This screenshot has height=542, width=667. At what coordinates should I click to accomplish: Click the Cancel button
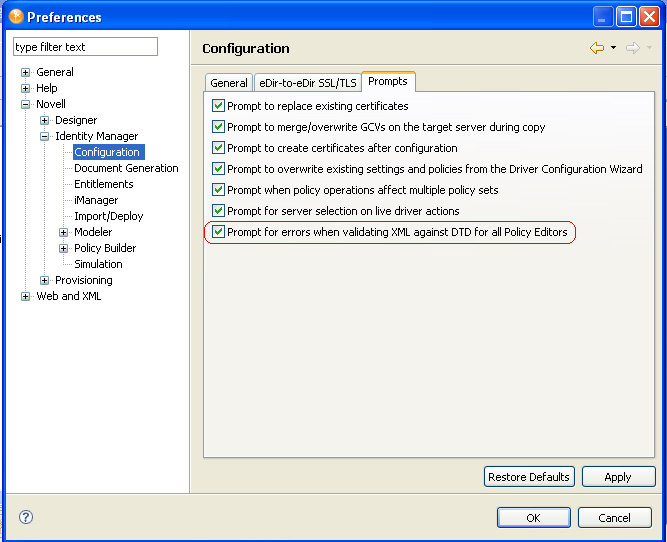coord(614,517)
